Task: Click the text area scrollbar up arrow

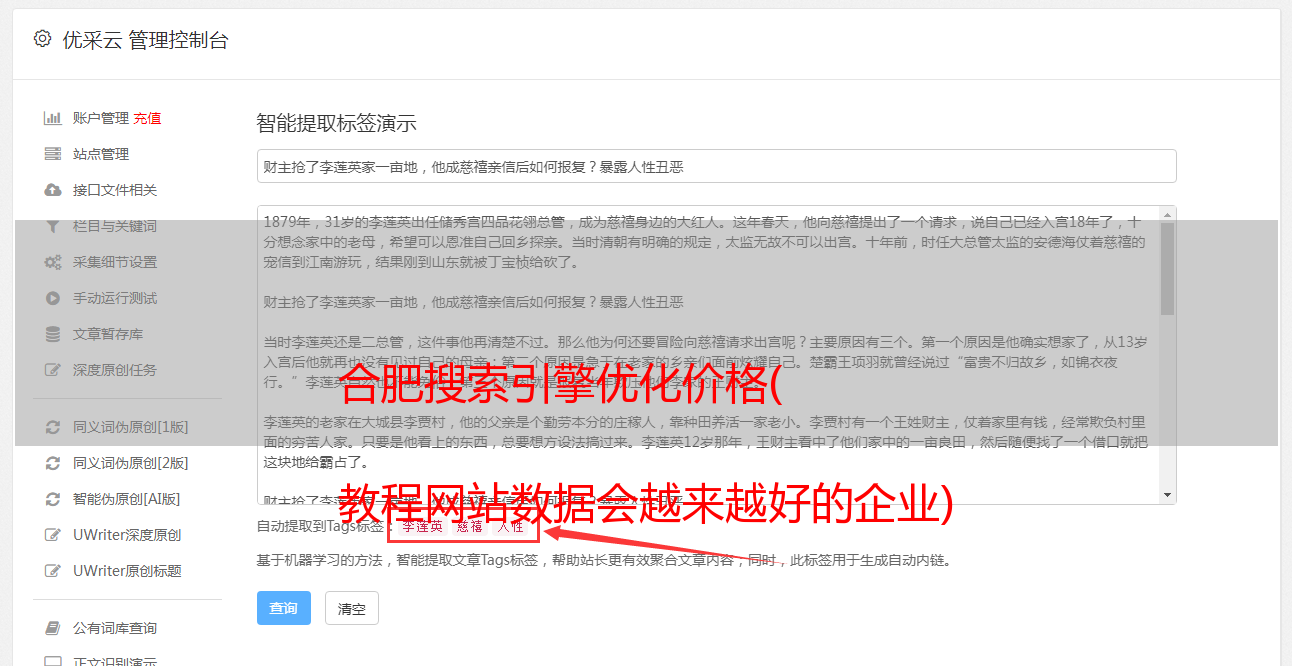Action: tap(1167, 214)
